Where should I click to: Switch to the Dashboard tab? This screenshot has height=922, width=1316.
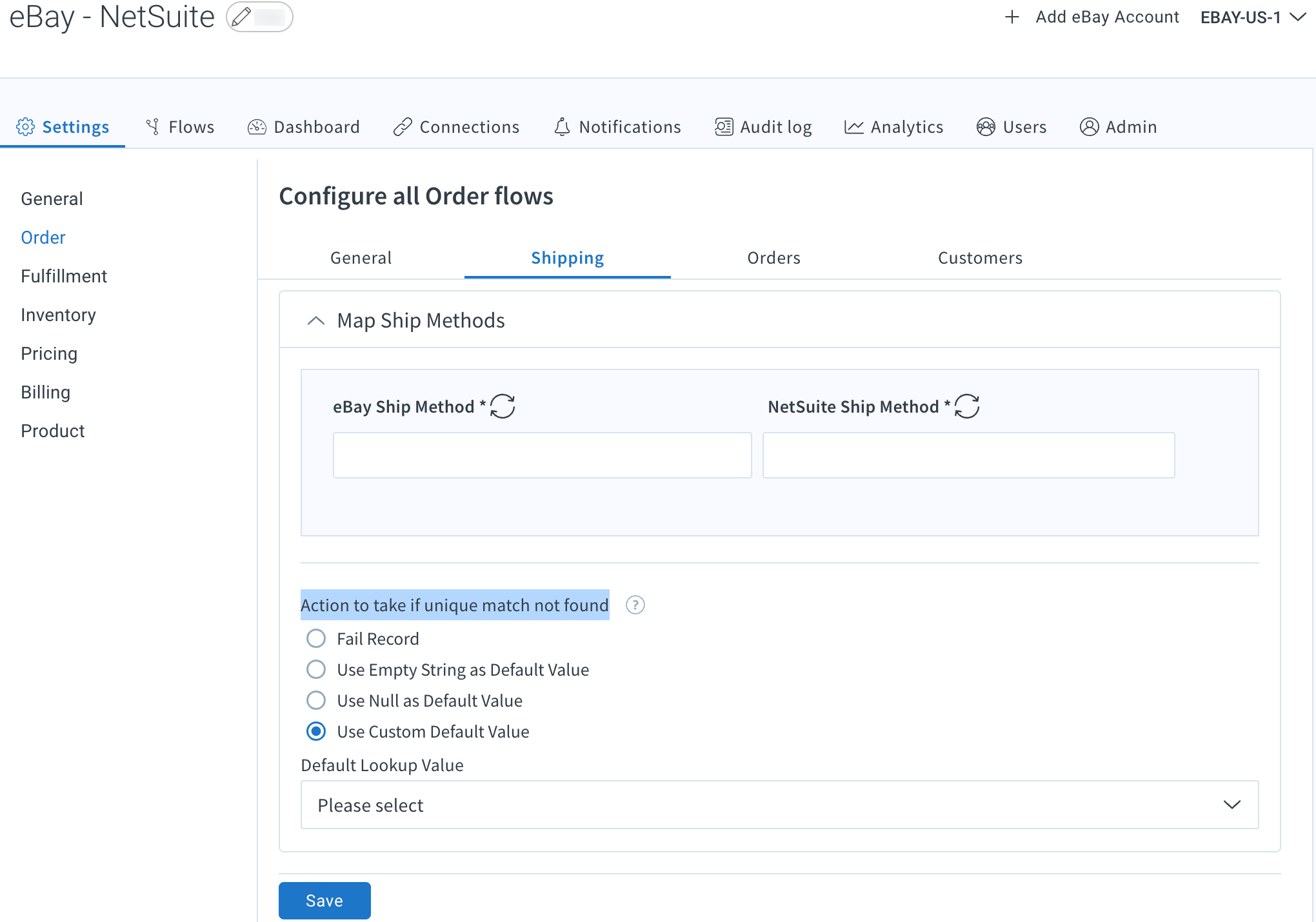(x=304, y=127)
